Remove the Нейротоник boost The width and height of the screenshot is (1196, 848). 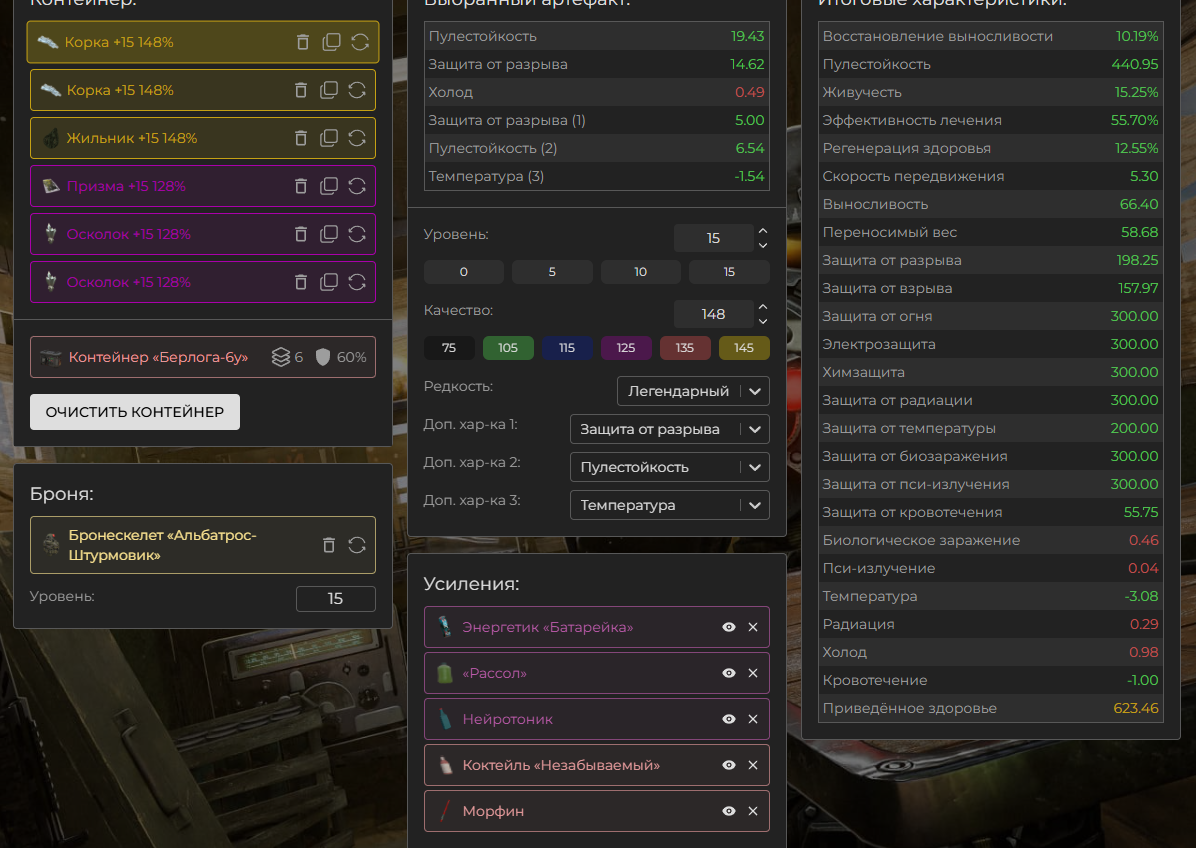point(753,719)
